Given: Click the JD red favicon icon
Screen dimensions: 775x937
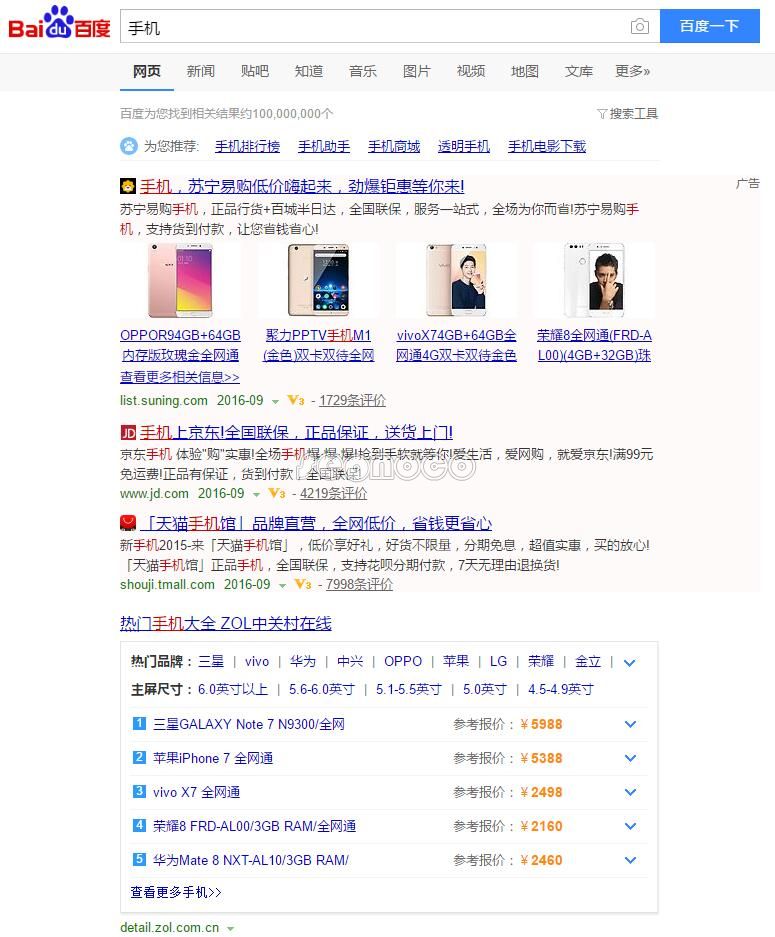Looking at the screenshot, I should coord(128,433).
